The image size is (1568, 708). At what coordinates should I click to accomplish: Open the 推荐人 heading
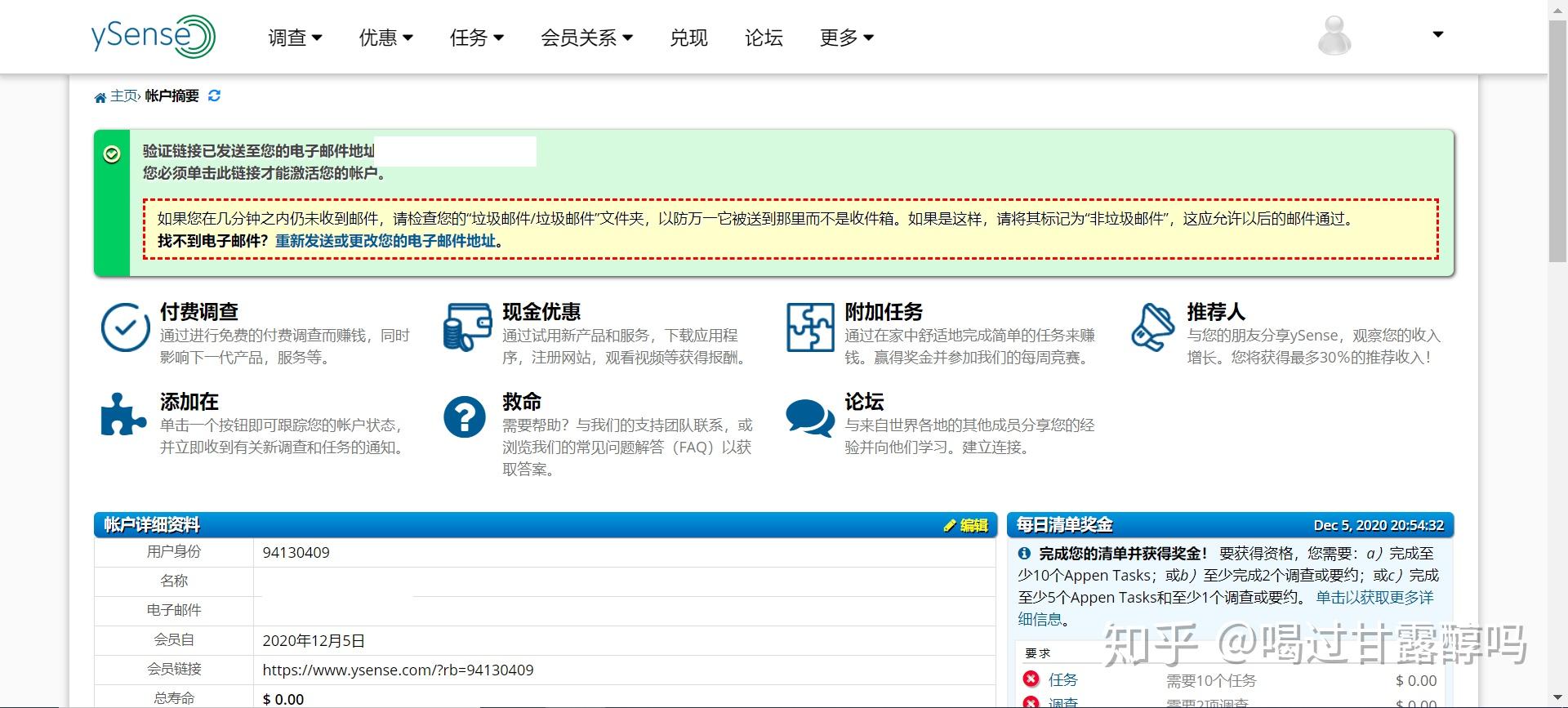(x=1216, y=312)
